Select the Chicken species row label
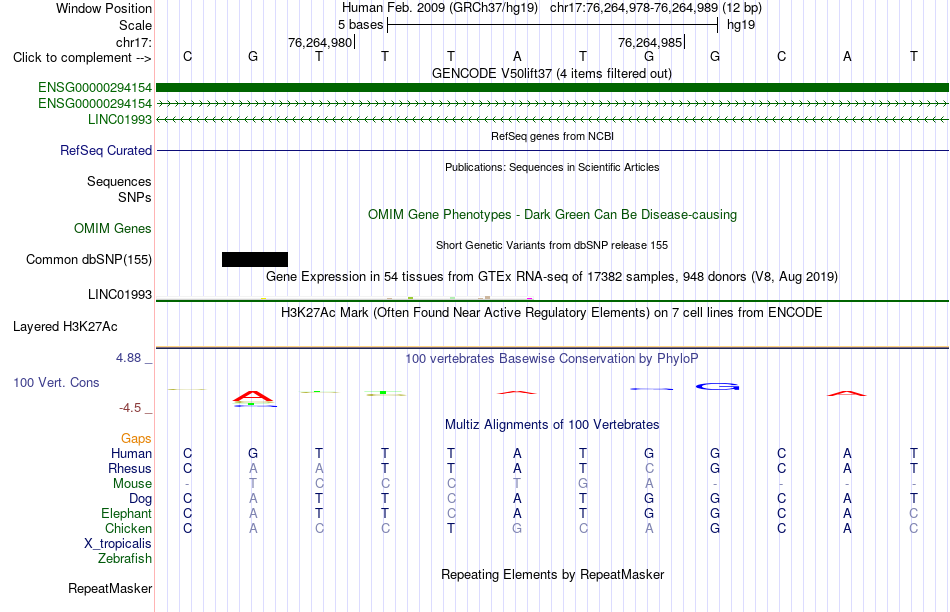This screenshot has height=612, width=950. point(128,529)
